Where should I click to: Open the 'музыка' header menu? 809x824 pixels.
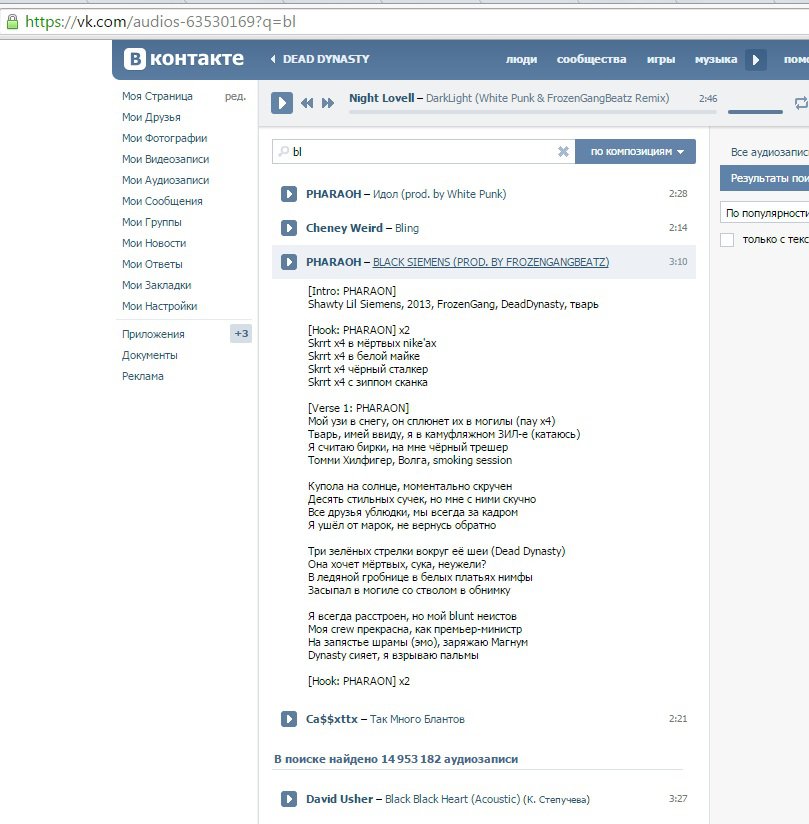coord(716,59)
